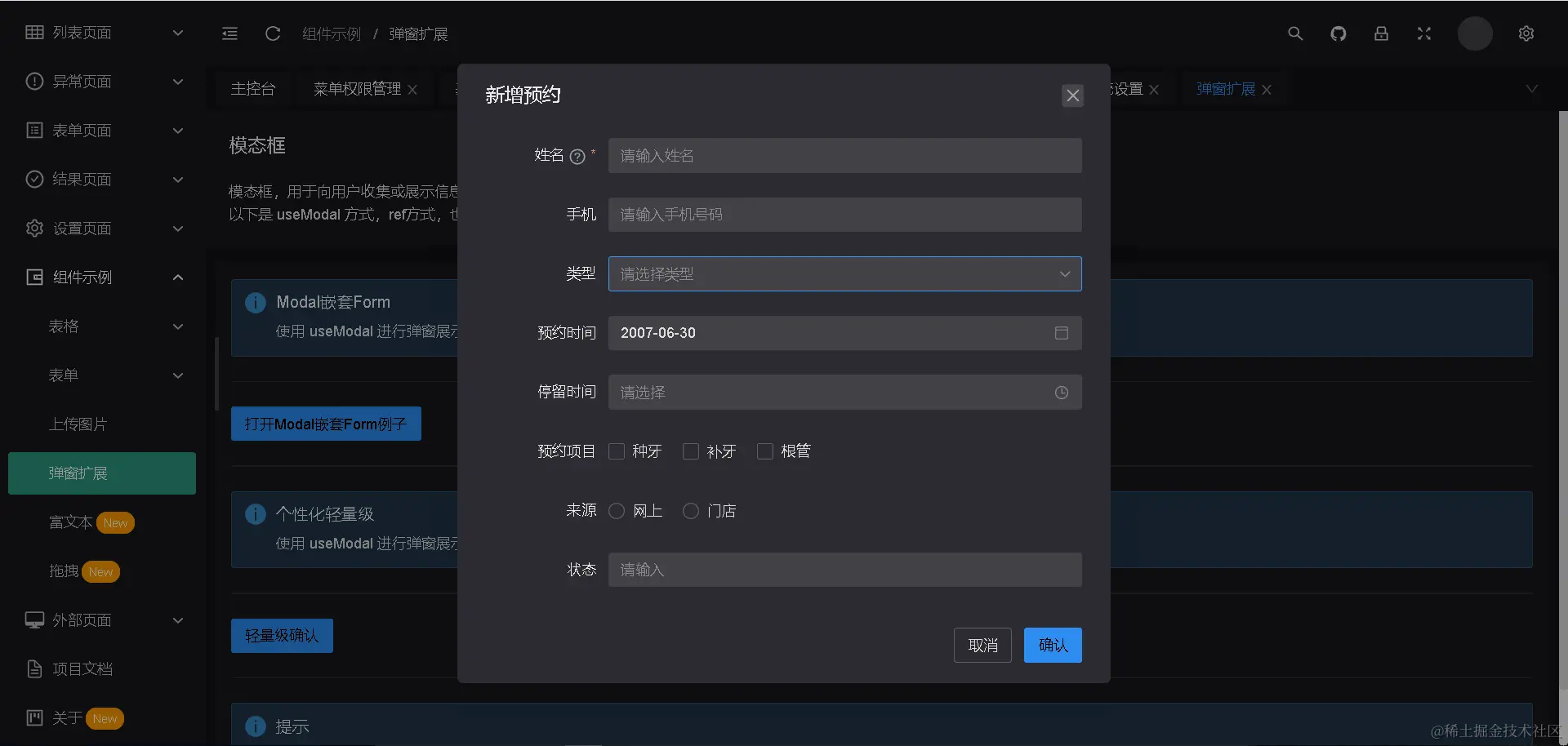Click the 结果页面 checkmark icon in the sidebar
The image size is (1568, 746).
34,180
